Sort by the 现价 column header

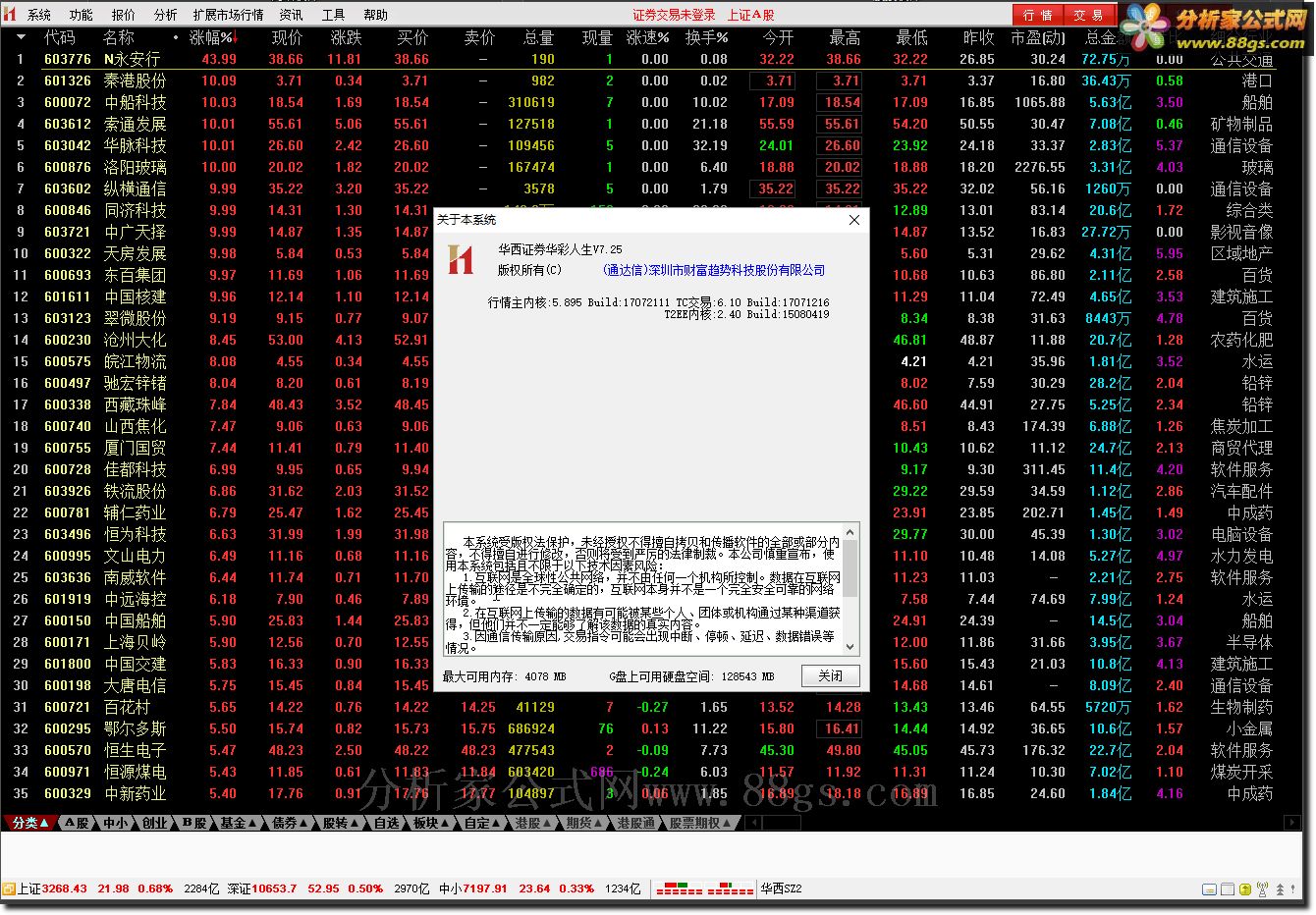coord(287,37)
